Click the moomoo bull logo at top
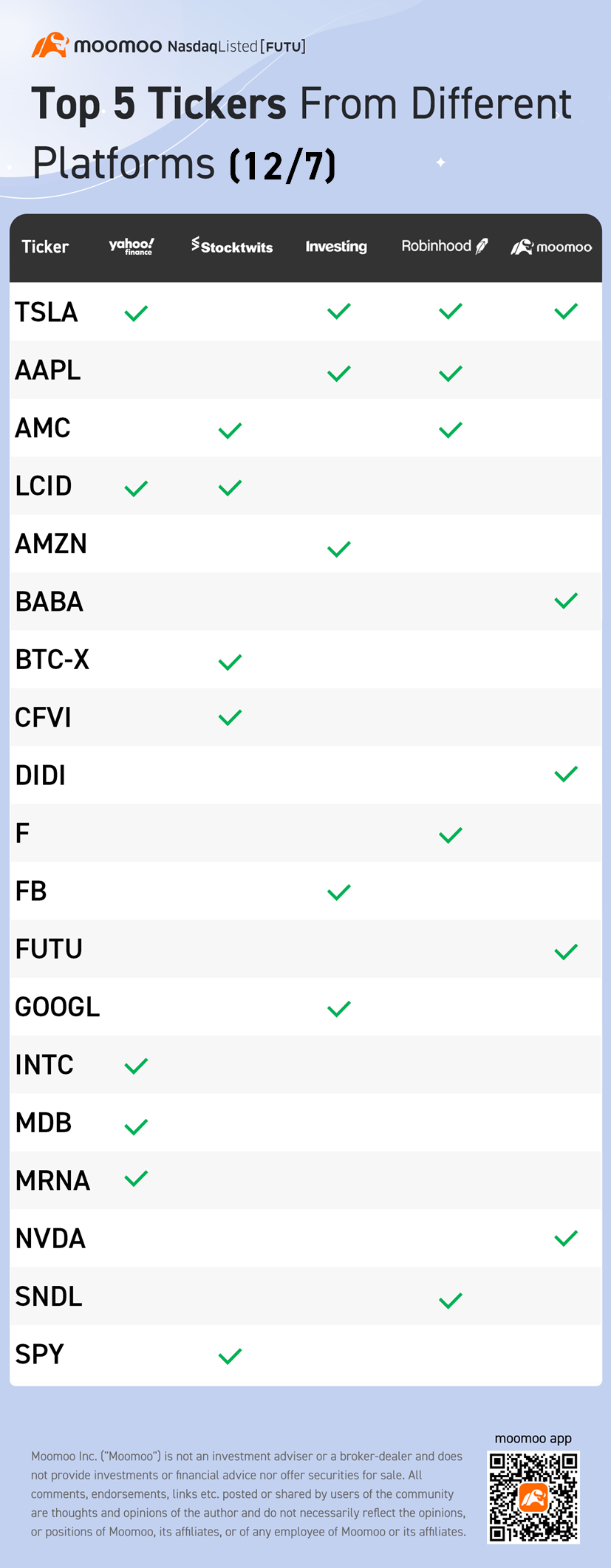Screen dimensions: 611x1568 [x=50, y=45]
